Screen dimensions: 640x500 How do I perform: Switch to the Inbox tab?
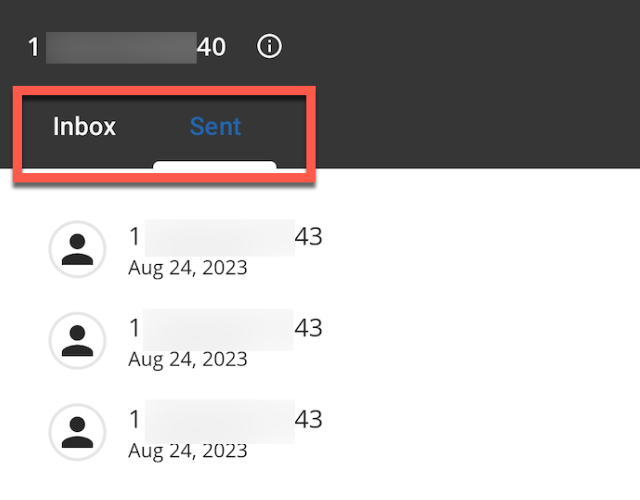[84, 127]
